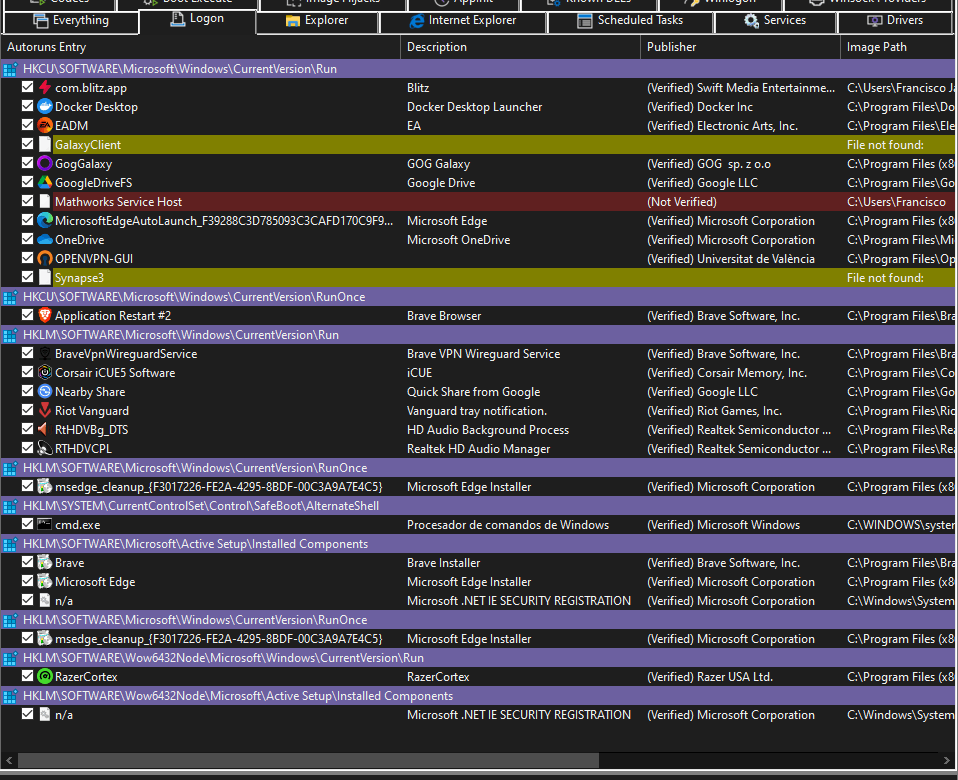Click the Brave installer icon under Installed Components

[x=45, y=562]
